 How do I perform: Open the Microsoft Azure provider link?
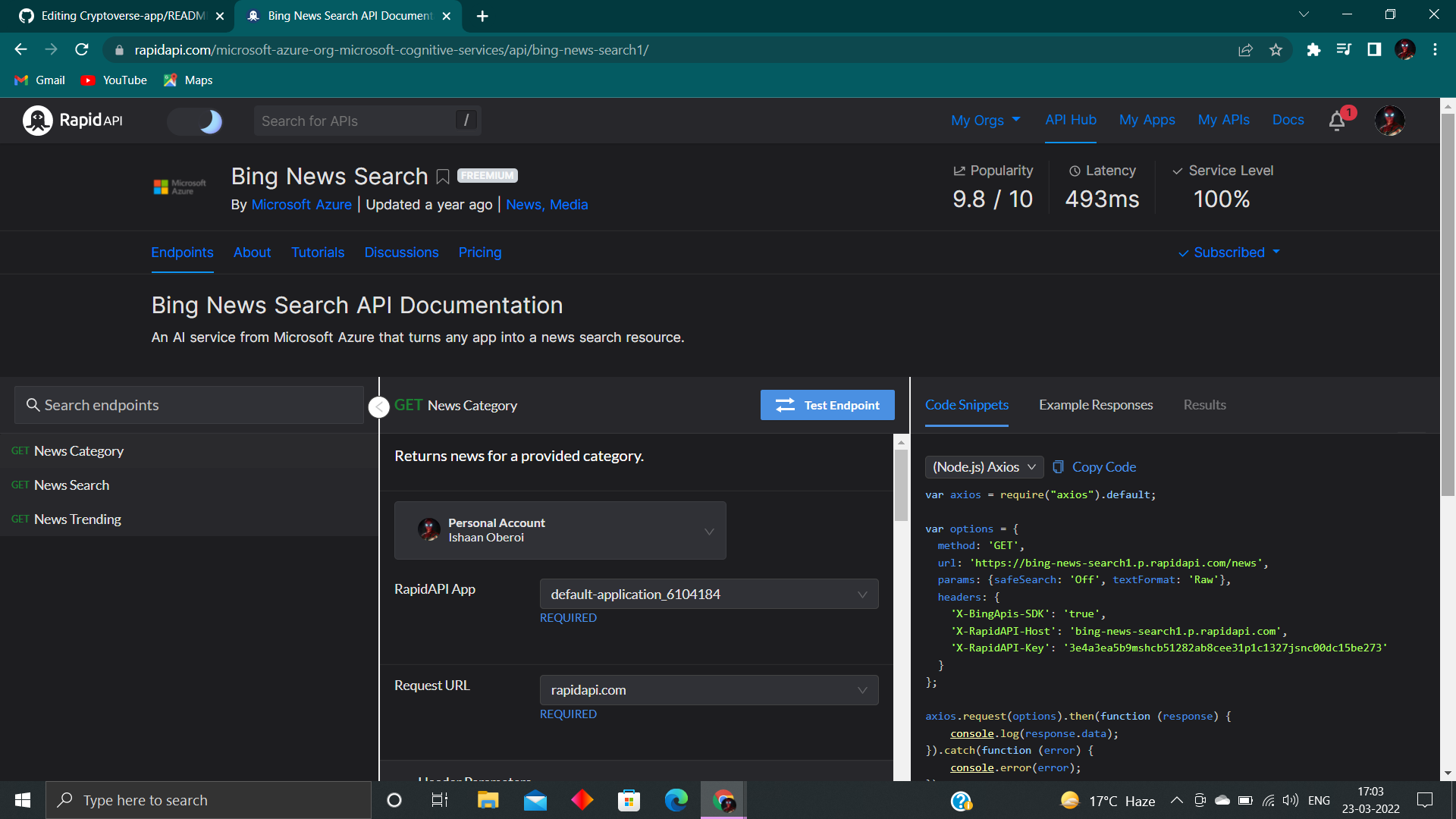pyautogui.click(x=301, y=205)
